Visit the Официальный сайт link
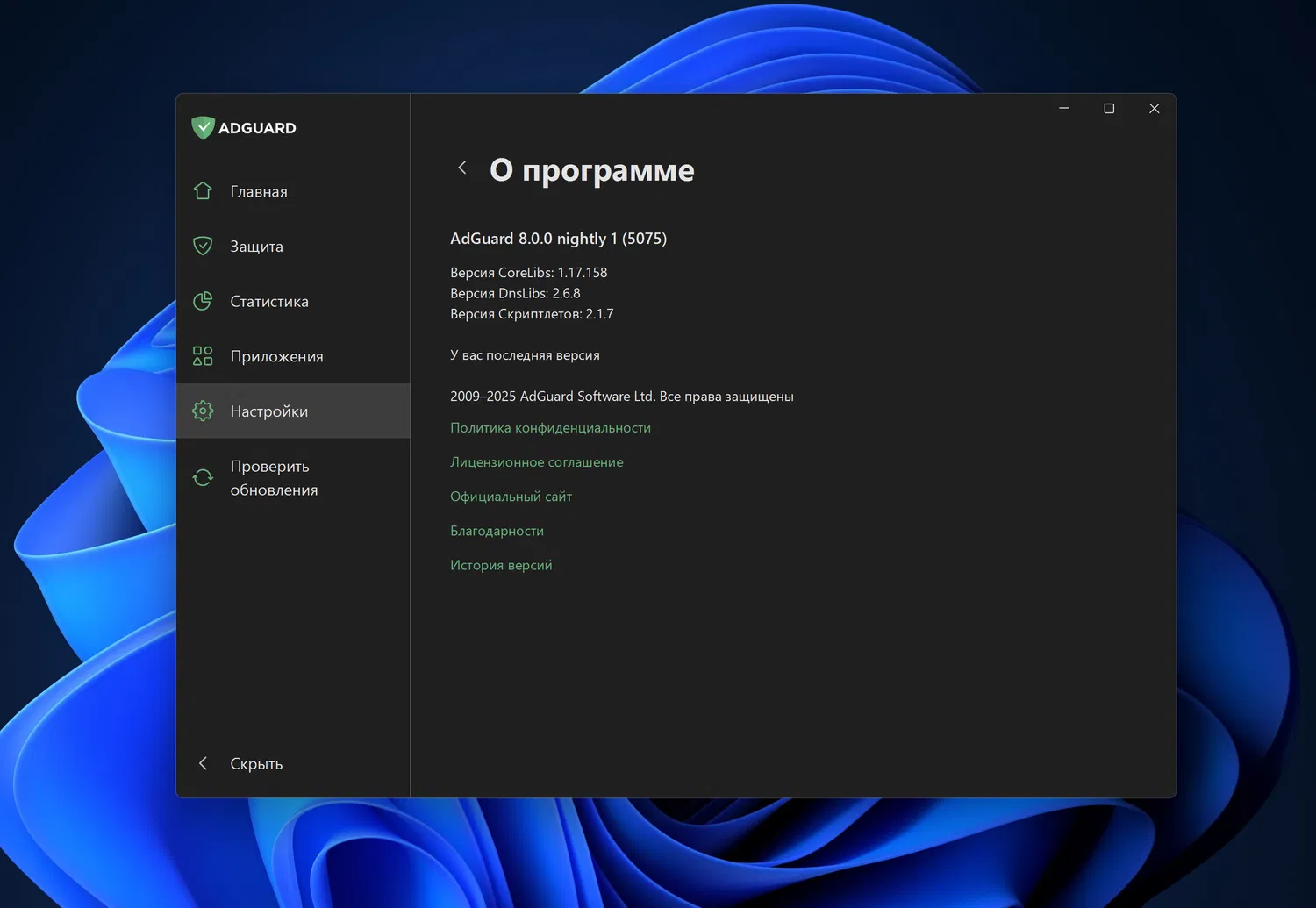The image size is (1316, 908). click(511, 497)
